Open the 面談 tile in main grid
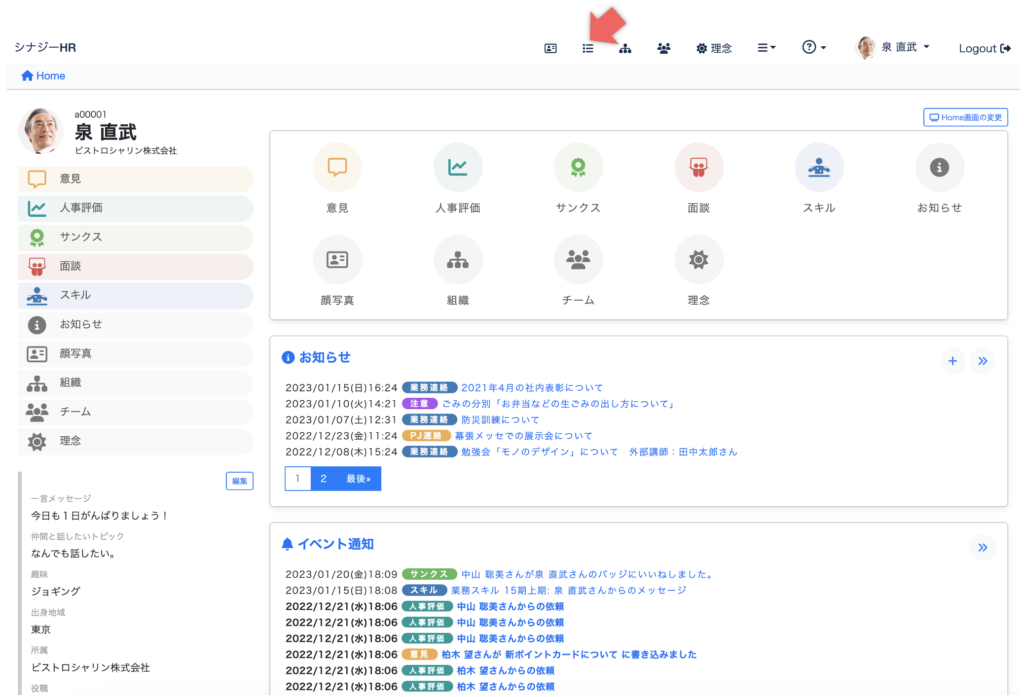Image resolution: width=1024 pixels, height=697 pixels. (x=699, y=168)
